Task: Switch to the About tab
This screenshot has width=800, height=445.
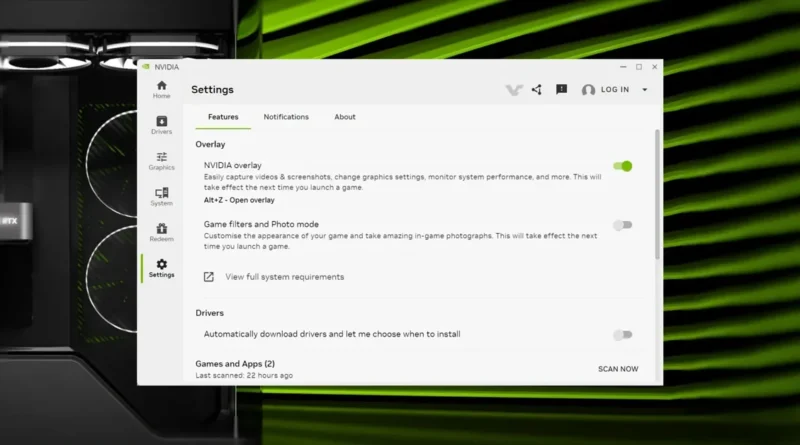Action: tap(345, 117)
